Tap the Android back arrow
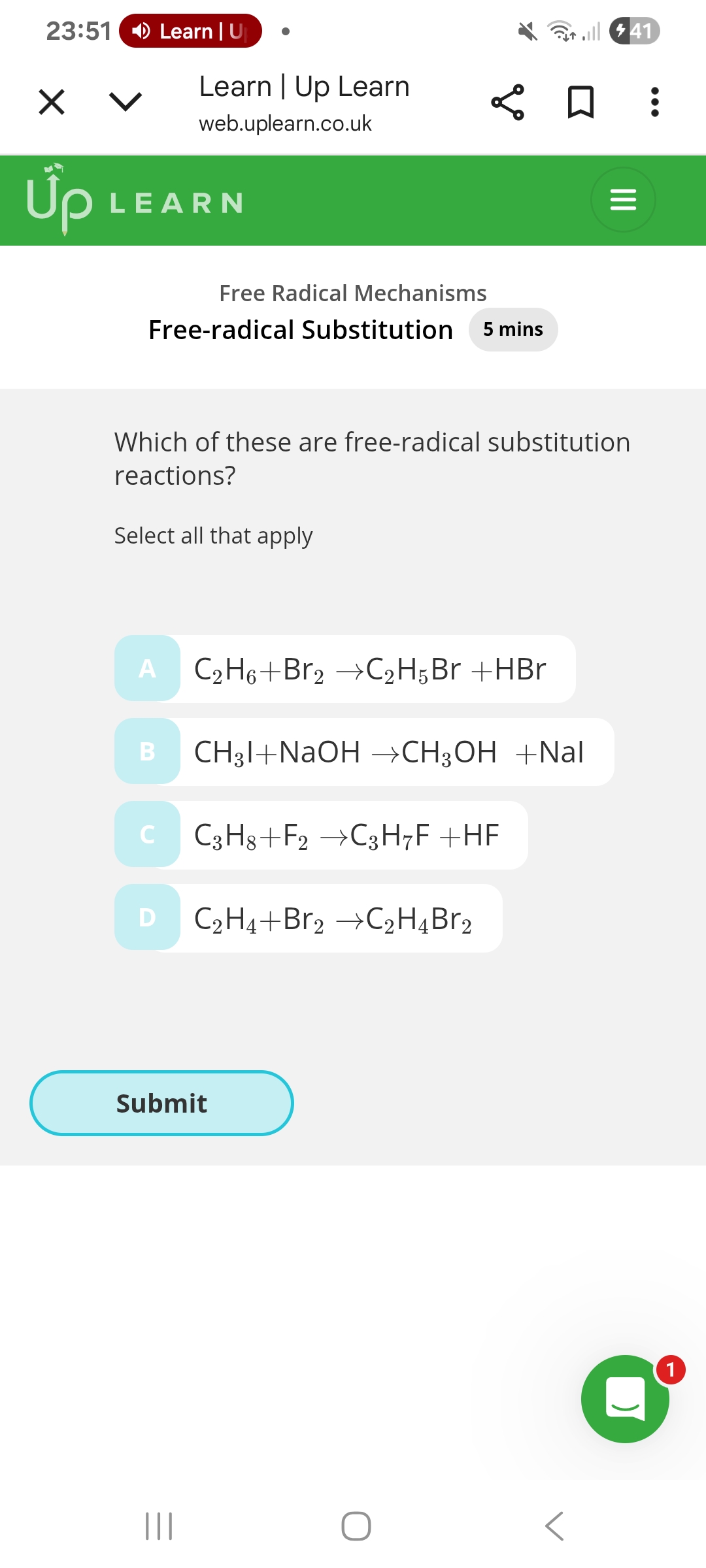This screenshot has width=706, height=1568. pyautogui.click(x=554, y=1526)
